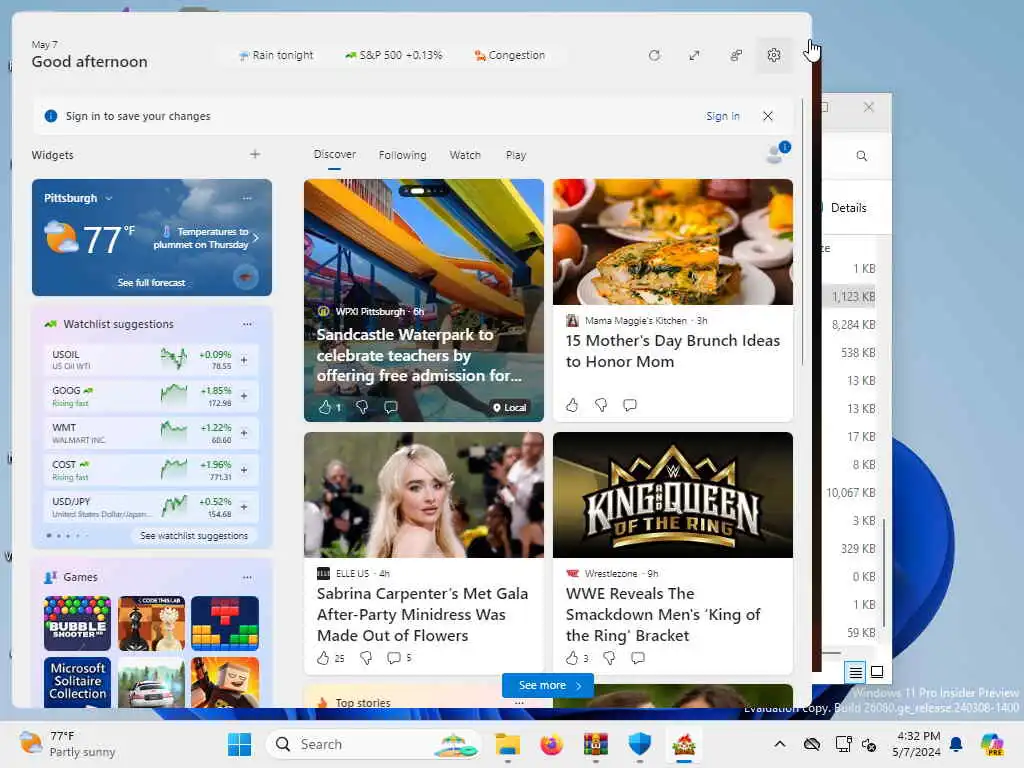Screen dimensions: 1024x768
Task: Click Sign in link
Action: [x=722, y=116]
